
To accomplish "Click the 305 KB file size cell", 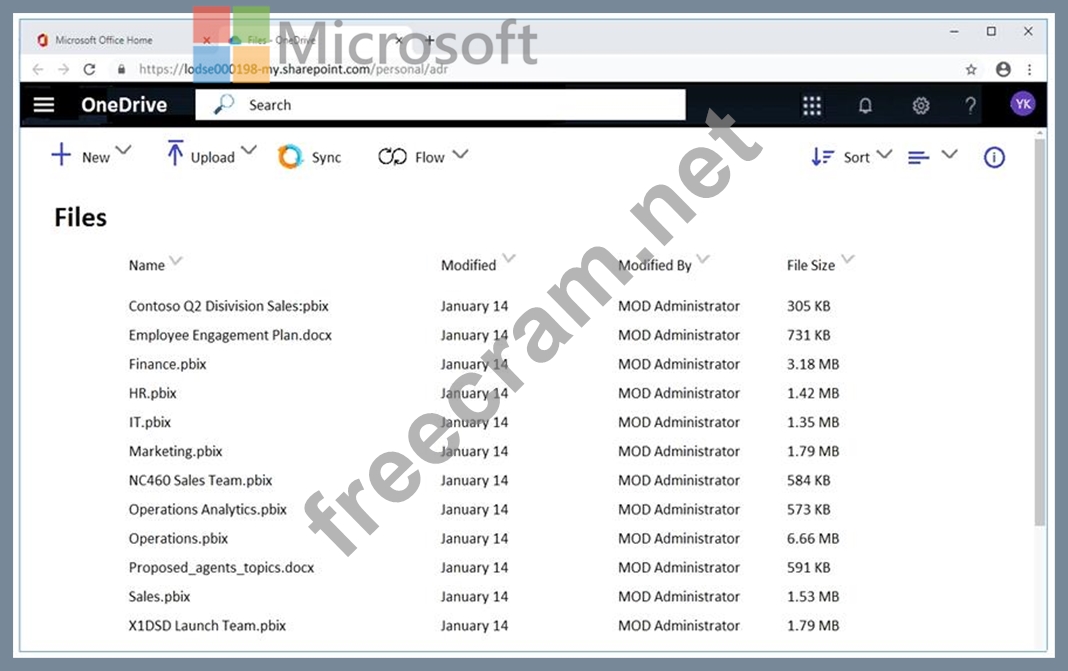I will tap(808, 306).
